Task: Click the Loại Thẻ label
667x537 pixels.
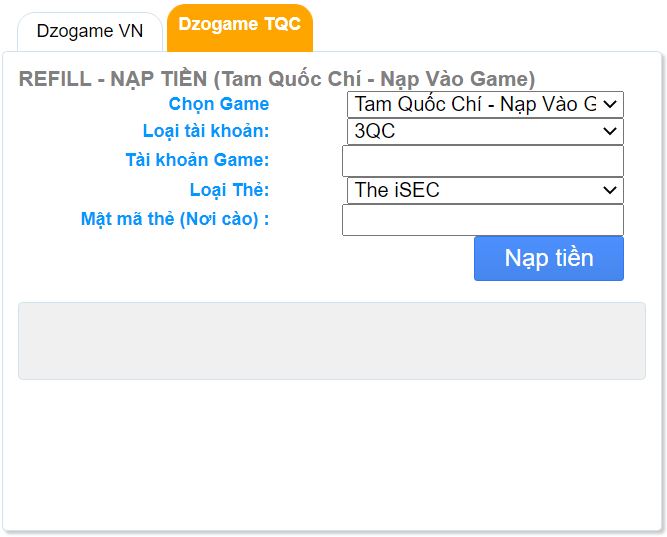Action: tap(229, 190)
